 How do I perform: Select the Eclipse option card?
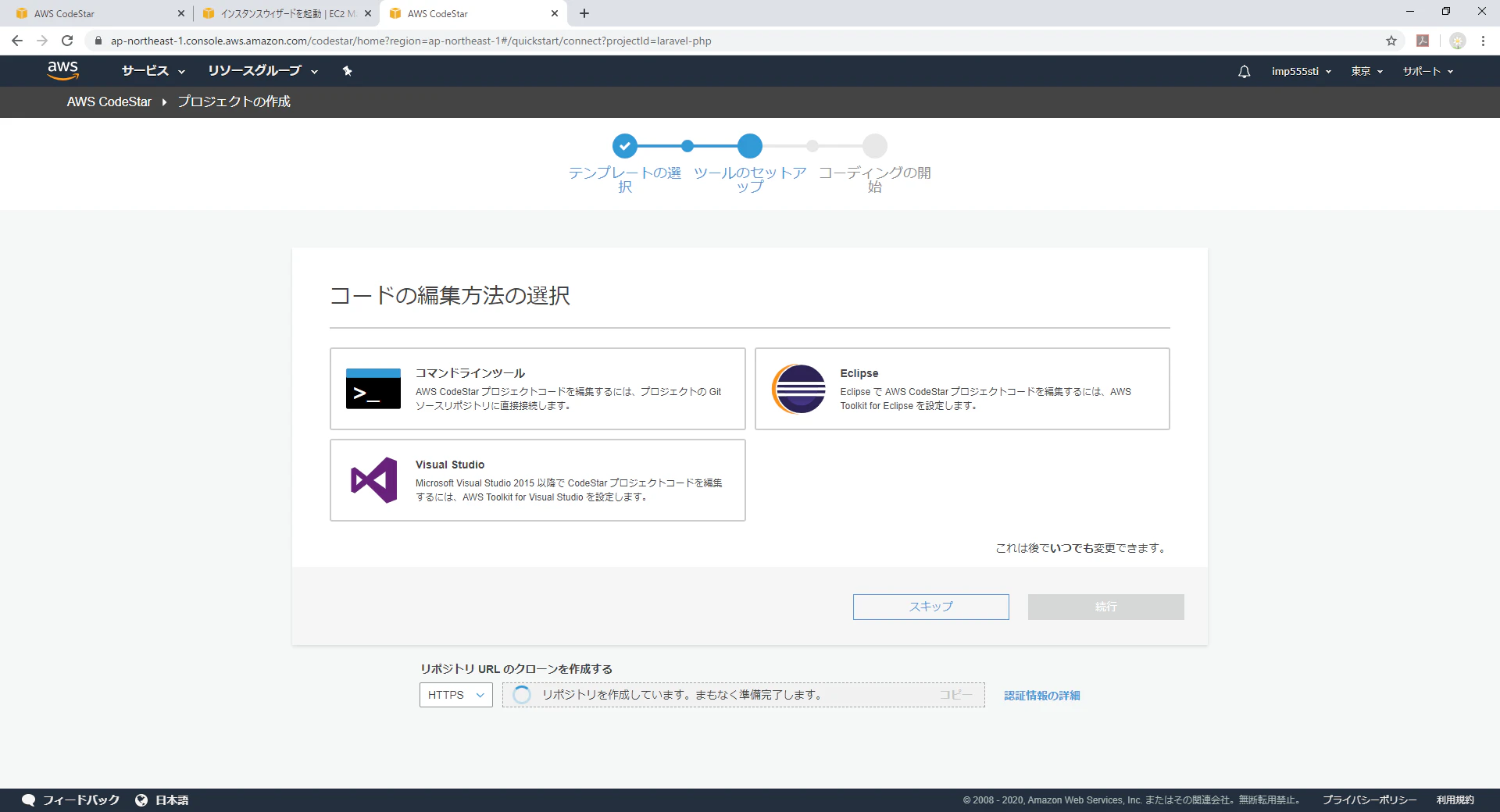tap(962, 389)
